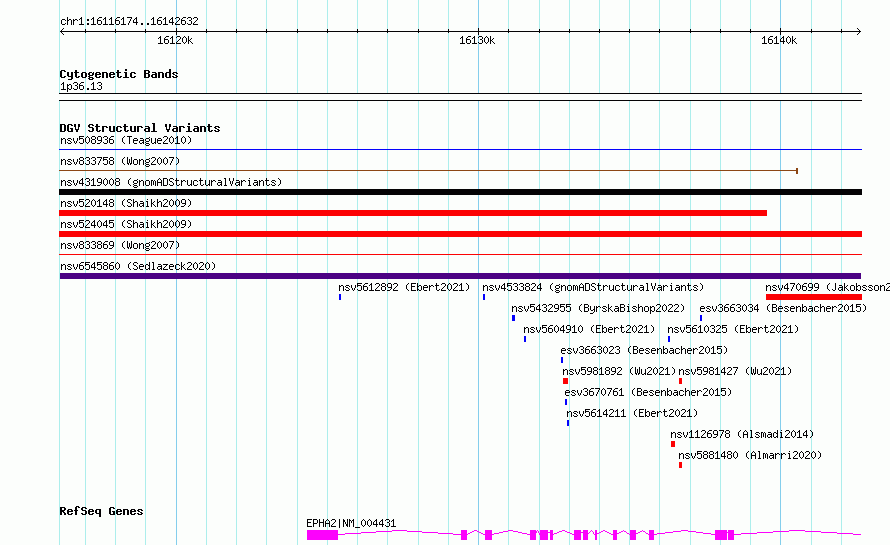Screen dimensions: 890x545
Task: Click the nsv5612892 (Ebert2021) variant label
Action: (x=404, y=287)
